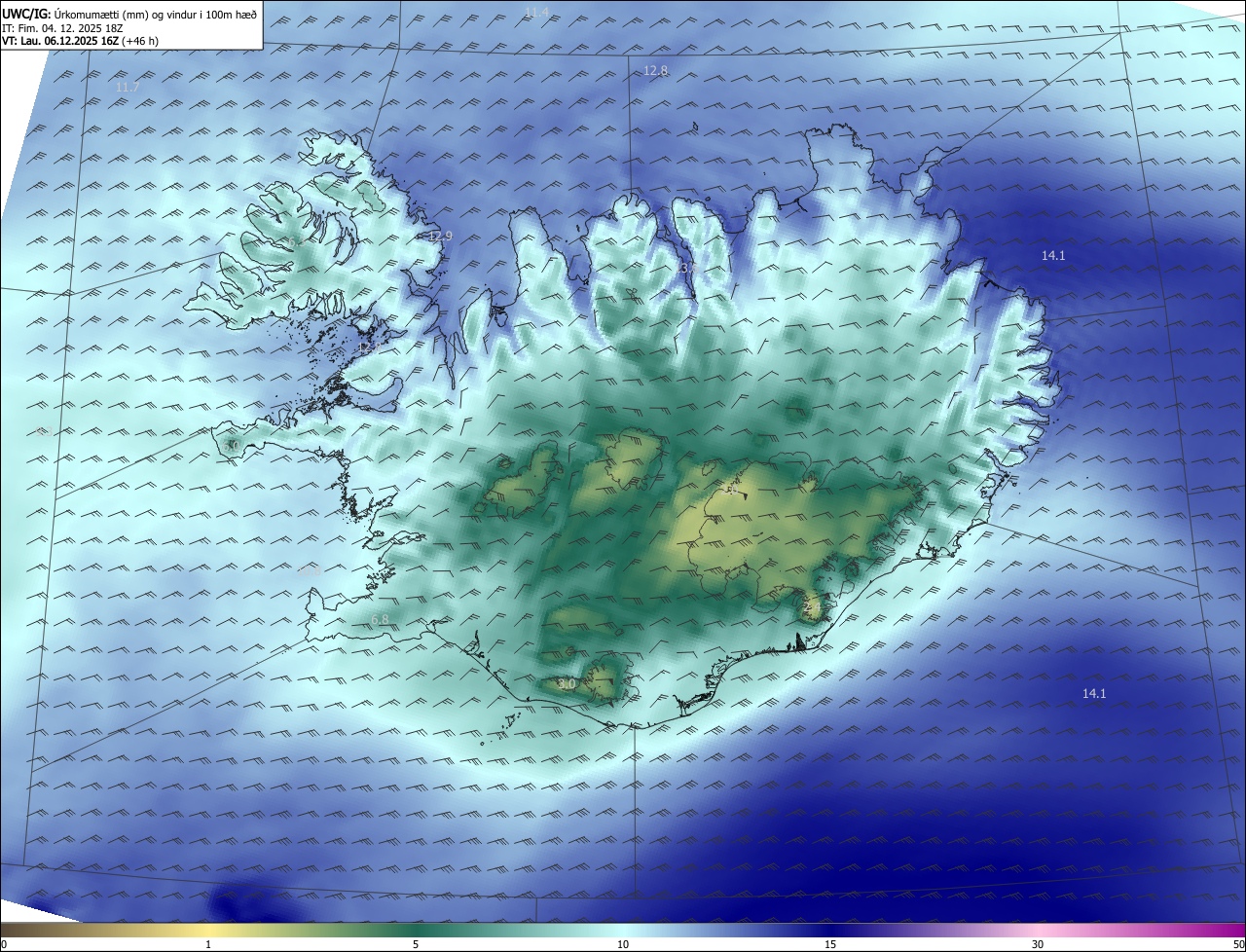The height and width of the screenshot is (952, 1246).
Task: Click the 15 tick label on the color scale
Action: pos(830,944)
